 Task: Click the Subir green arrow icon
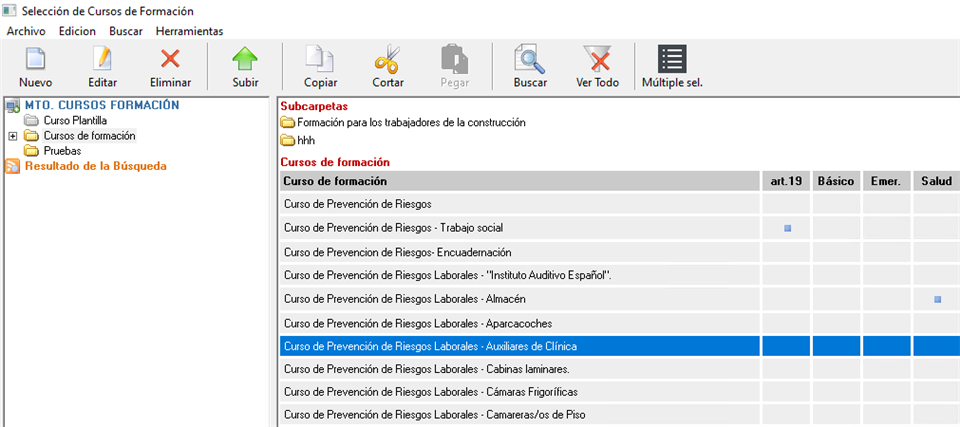pos(245,60)
